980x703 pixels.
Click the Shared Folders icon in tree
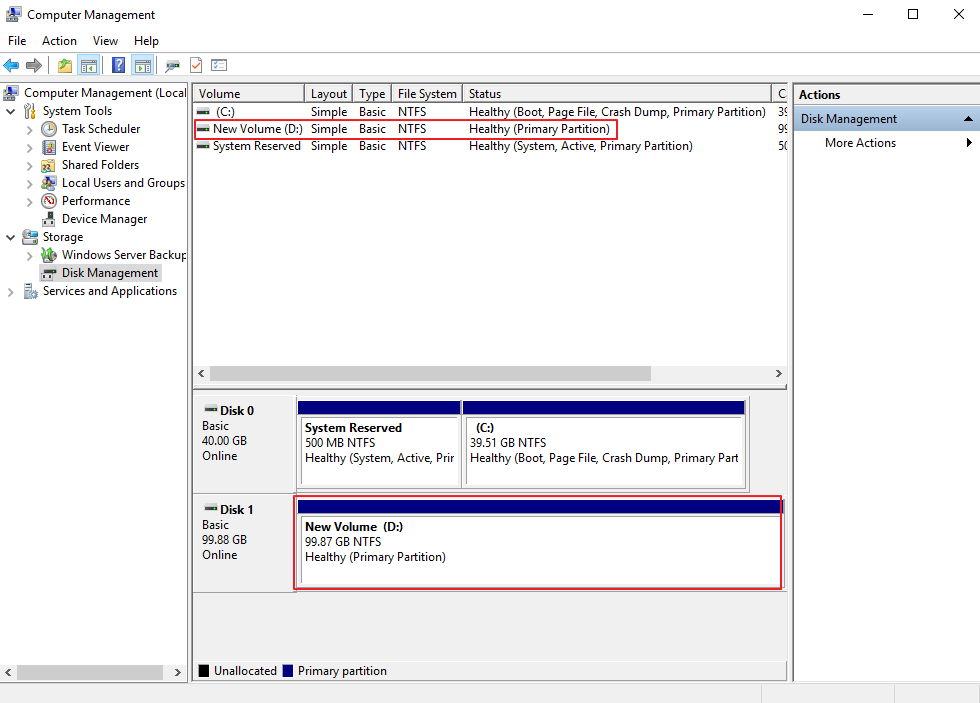point(48,165)
